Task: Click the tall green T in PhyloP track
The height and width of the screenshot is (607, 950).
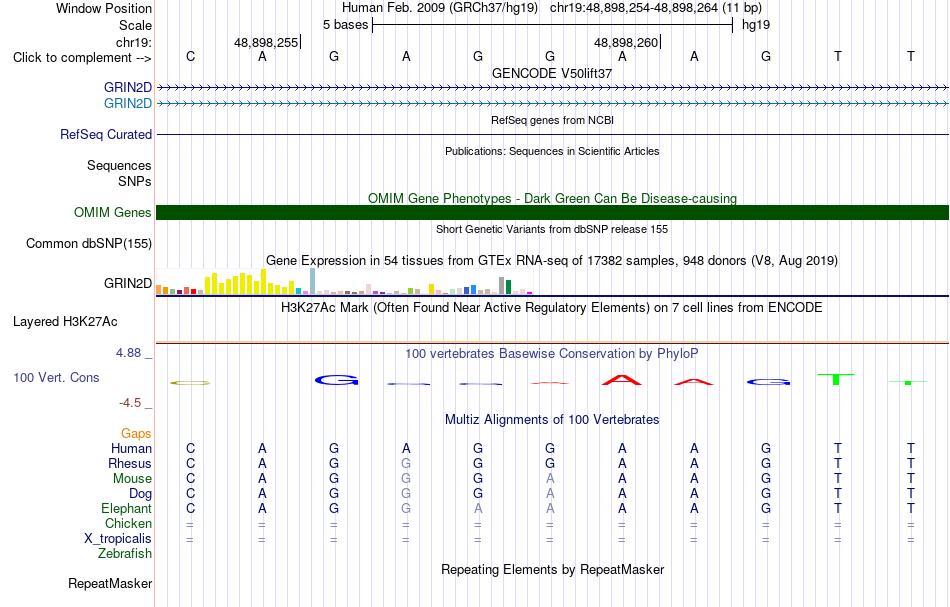Action: click(x=836, y=379)
